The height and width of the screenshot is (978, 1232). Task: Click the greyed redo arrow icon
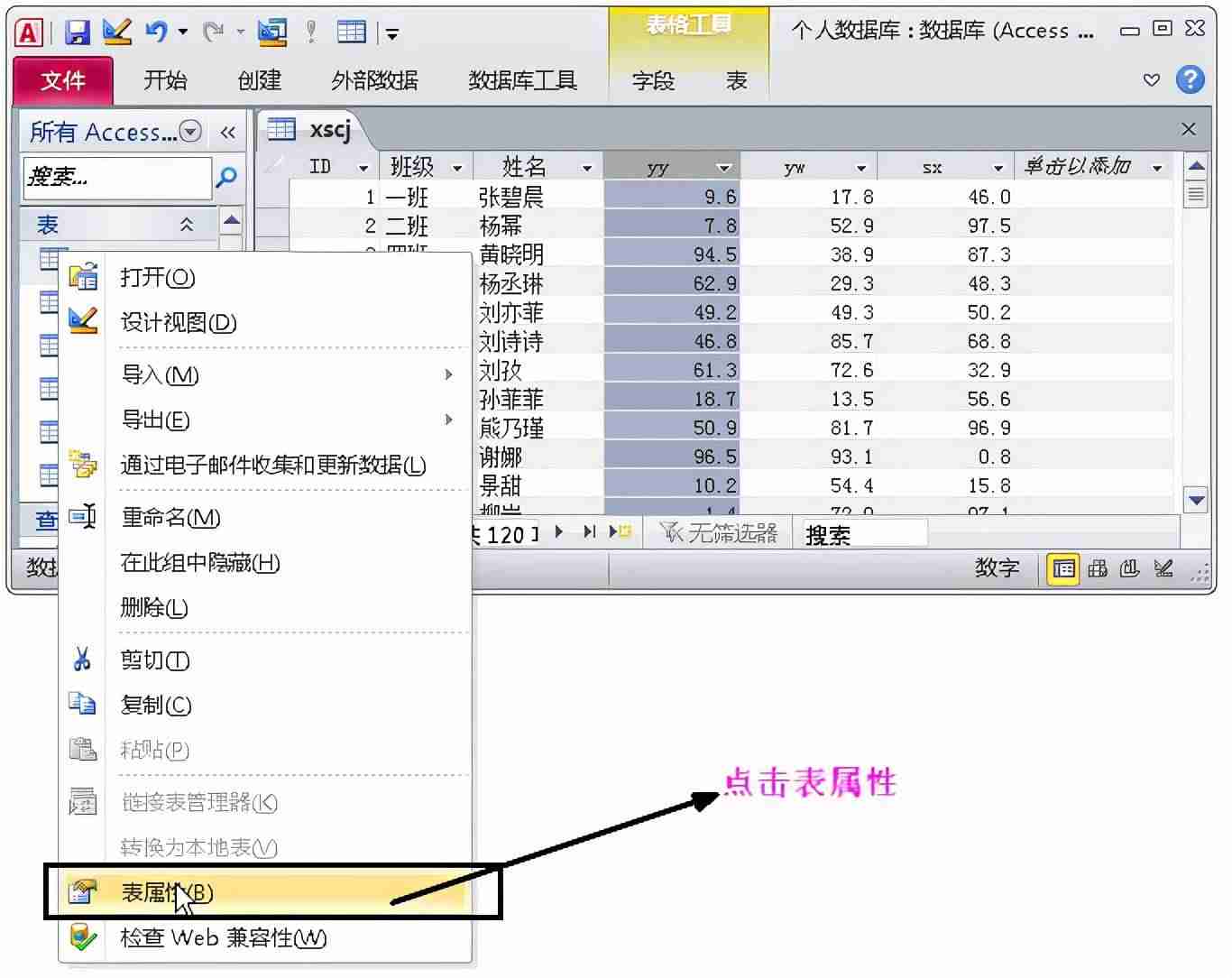[x=214, y=32]
